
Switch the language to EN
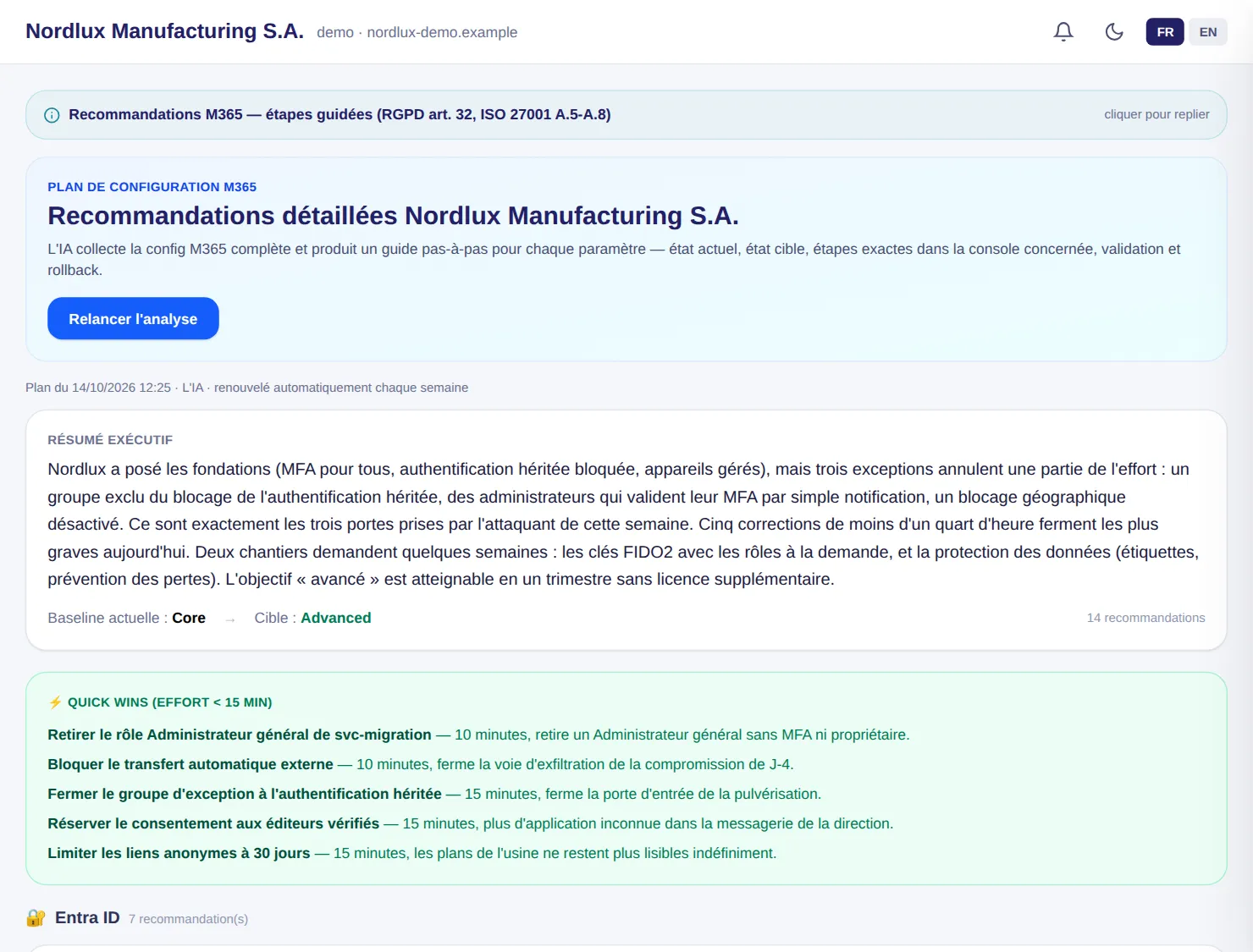click(1208, 32)
